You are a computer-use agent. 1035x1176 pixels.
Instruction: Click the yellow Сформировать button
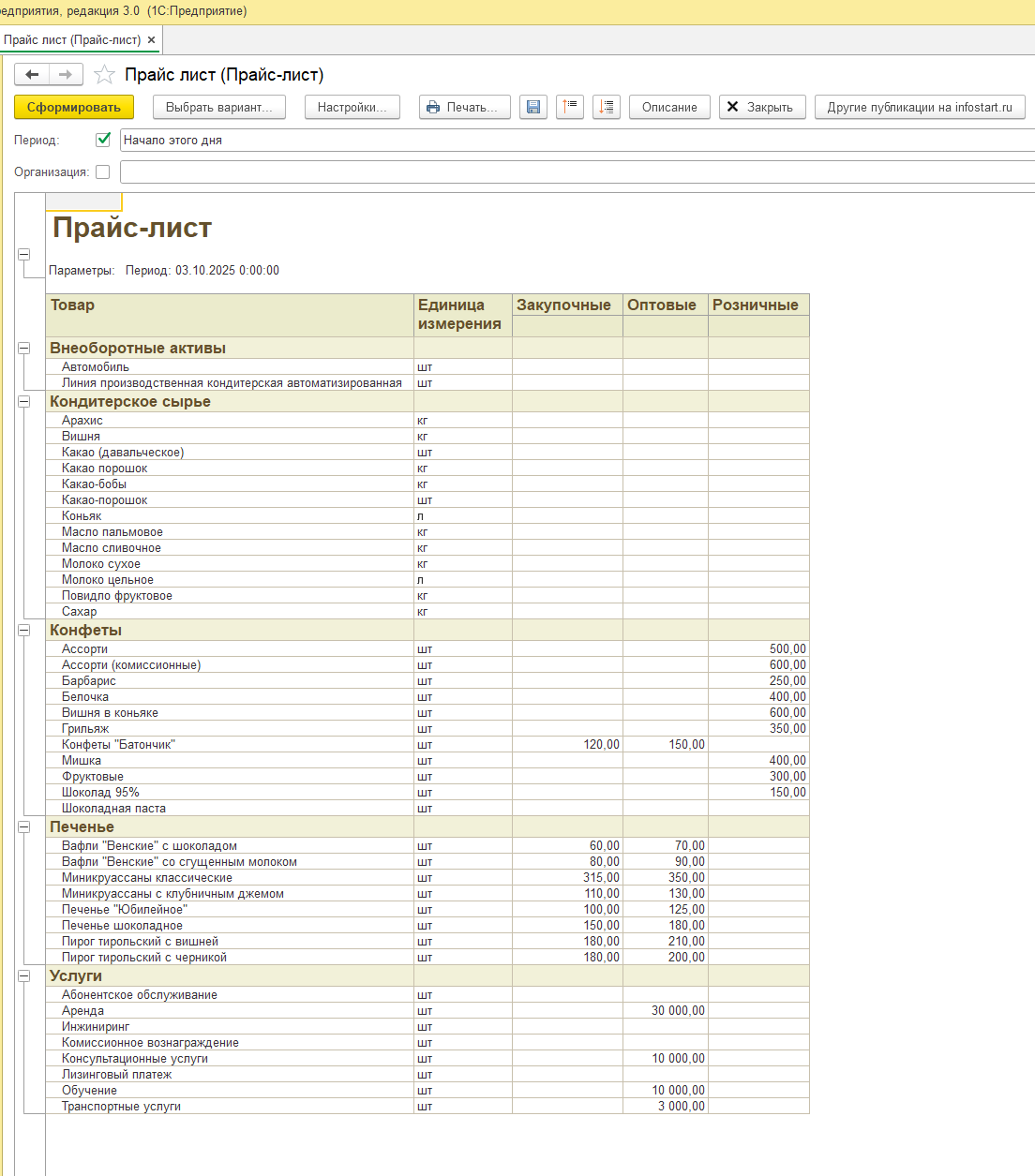pos(74,107)
